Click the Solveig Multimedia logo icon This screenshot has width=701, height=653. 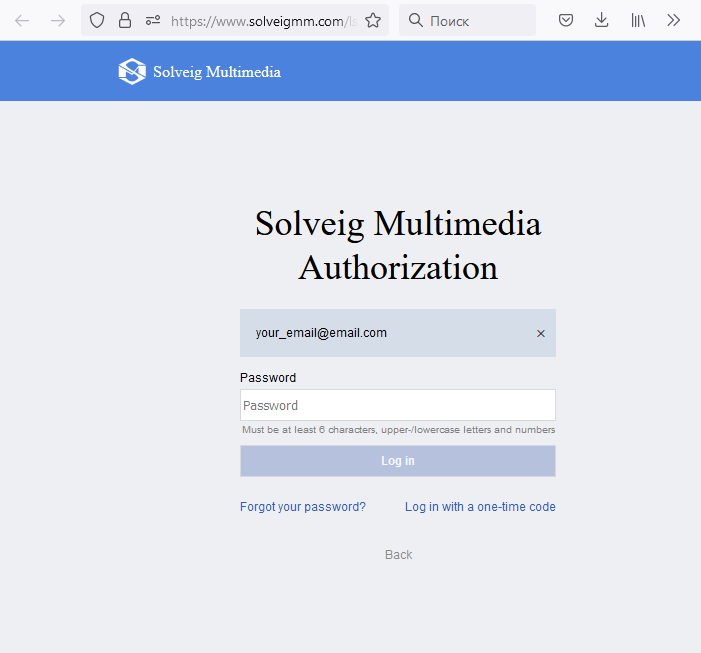(x=132, y=72)
